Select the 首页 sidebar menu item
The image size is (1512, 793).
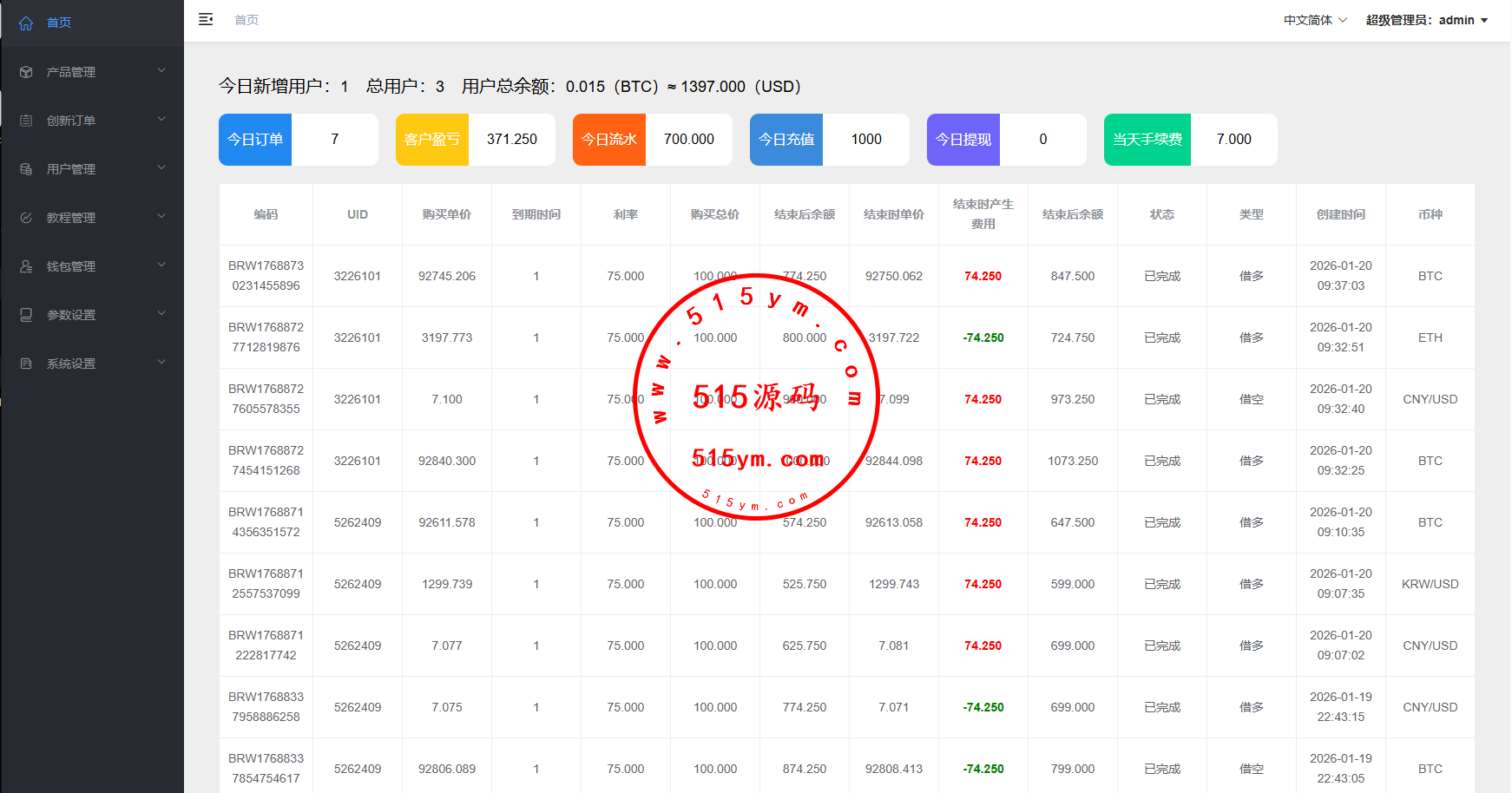59,23
